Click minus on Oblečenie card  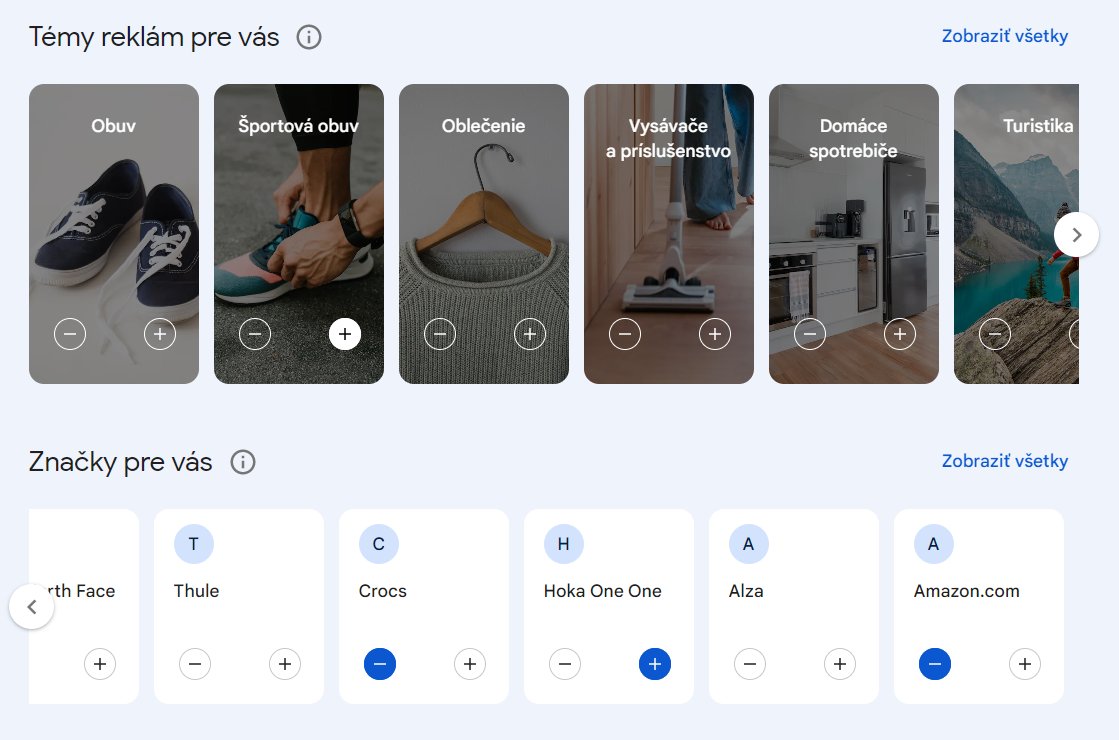tap(440, 334)
